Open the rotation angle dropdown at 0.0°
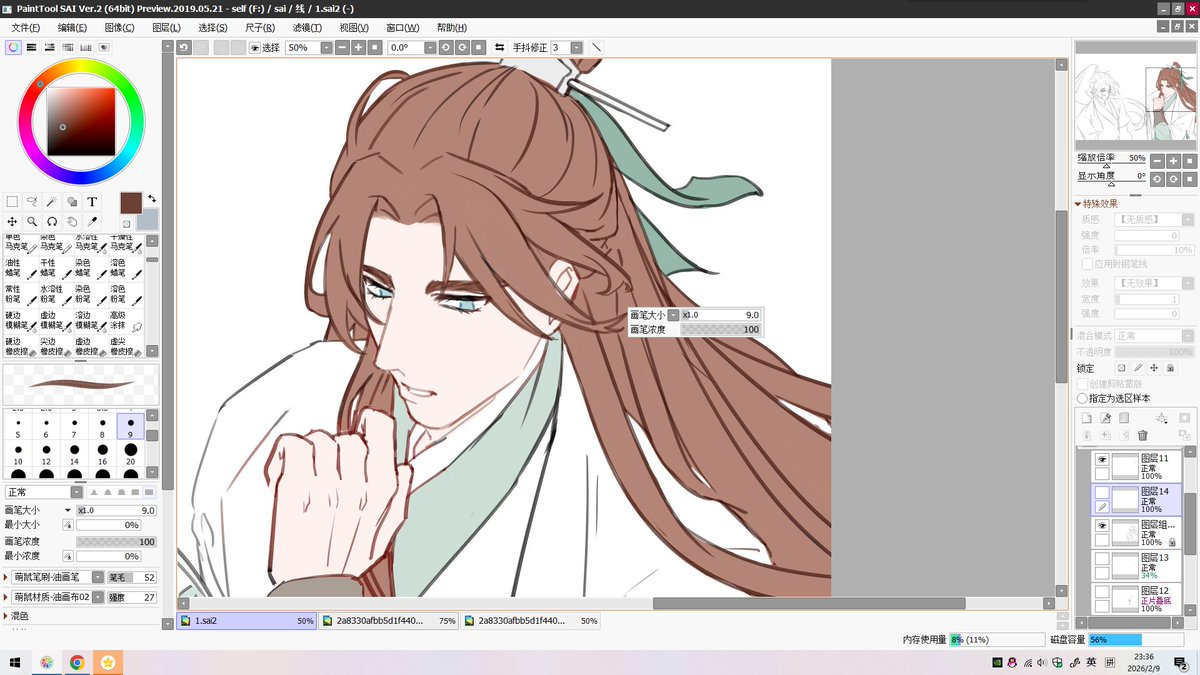 [x=430, y=47]
